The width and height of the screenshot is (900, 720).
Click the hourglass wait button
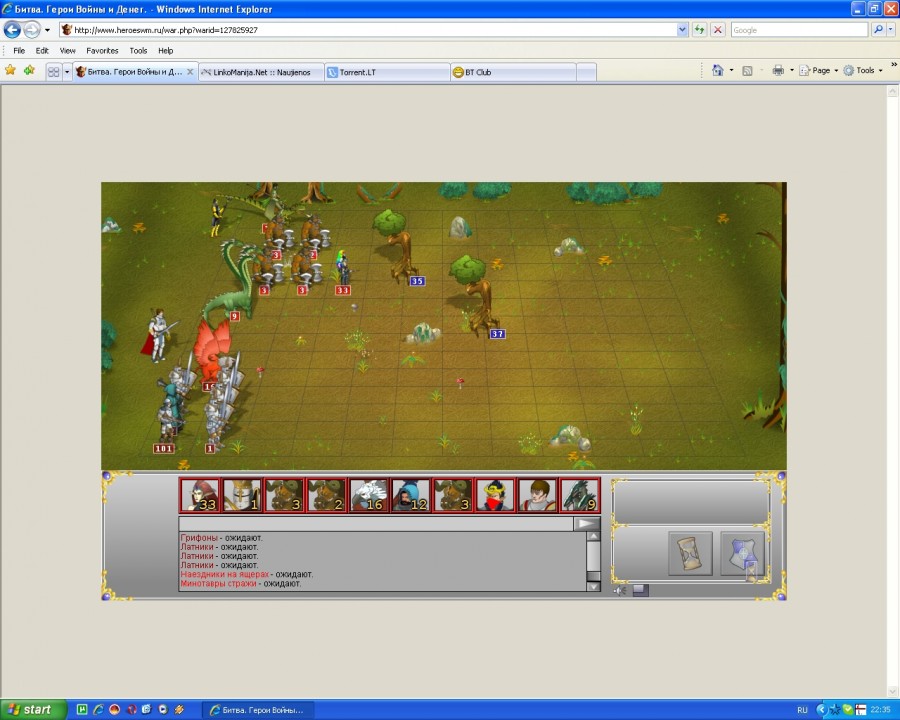click(690, 553)
